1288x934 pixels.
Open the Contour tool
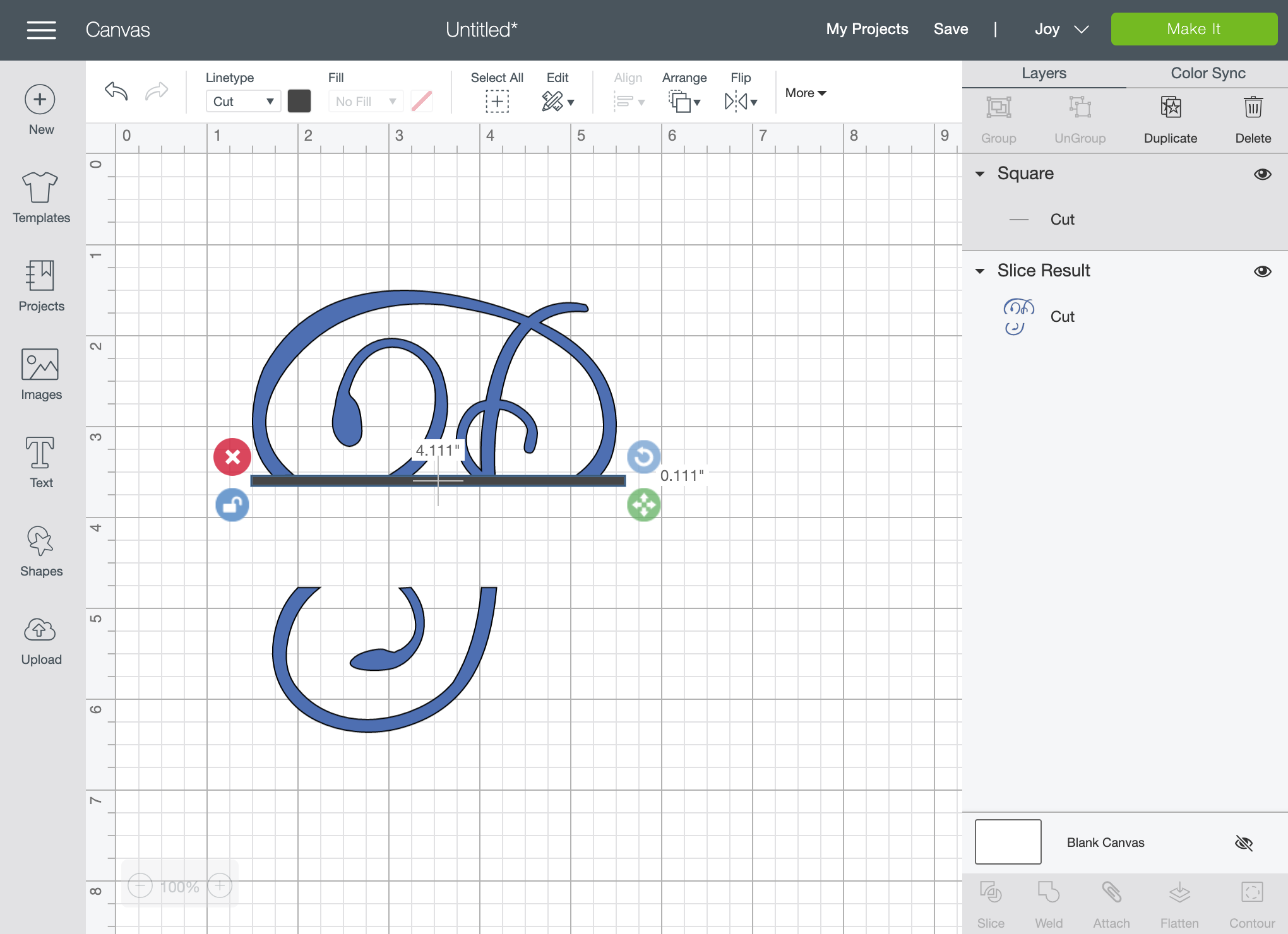(1252, 905)
